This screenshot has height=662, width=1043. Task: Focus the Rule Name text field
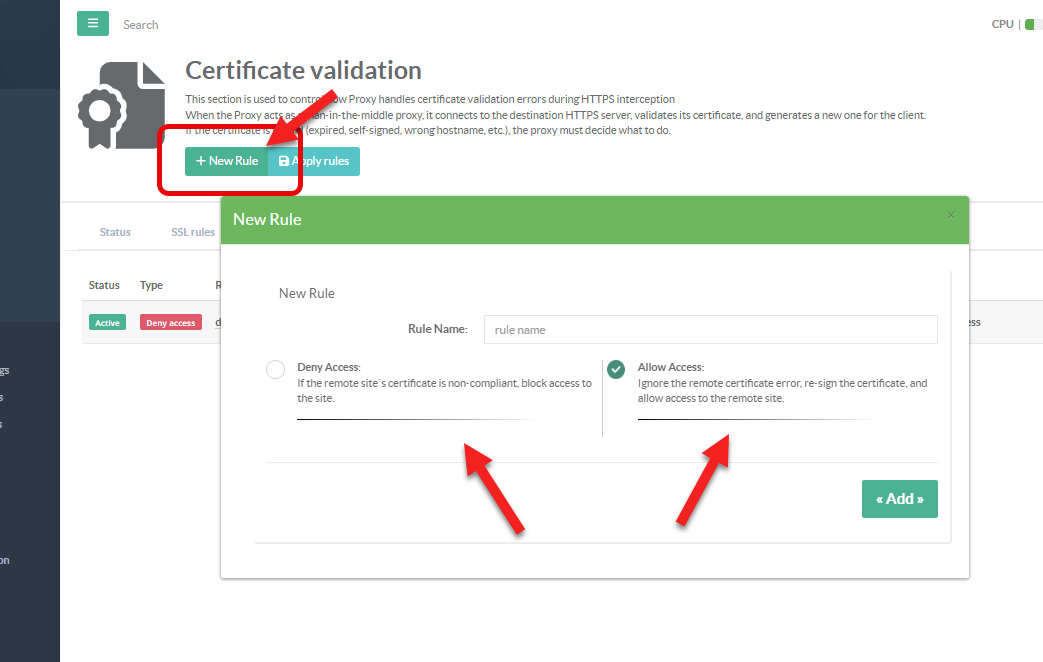pos(710,329)
